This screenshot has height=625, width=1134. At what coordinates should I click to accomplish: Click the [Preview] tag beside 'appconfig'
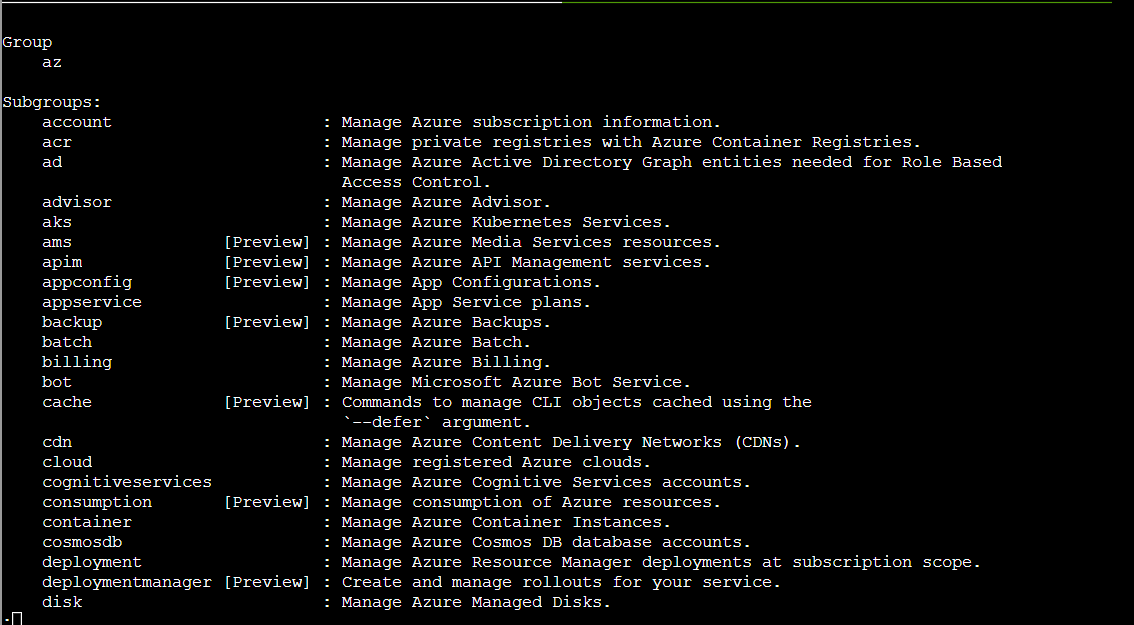(266, 282)
